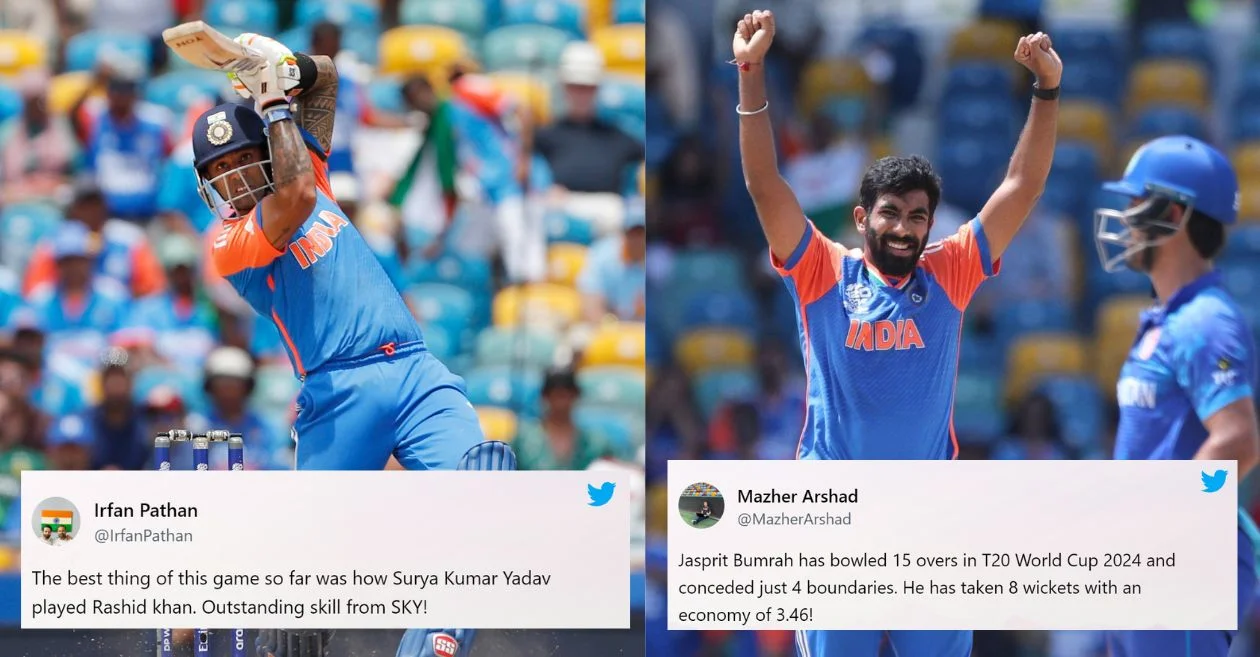This screenshot has height=657, width=1260.
Task: Click the celebrating bowler photo on the right
Action: [952, 230]
